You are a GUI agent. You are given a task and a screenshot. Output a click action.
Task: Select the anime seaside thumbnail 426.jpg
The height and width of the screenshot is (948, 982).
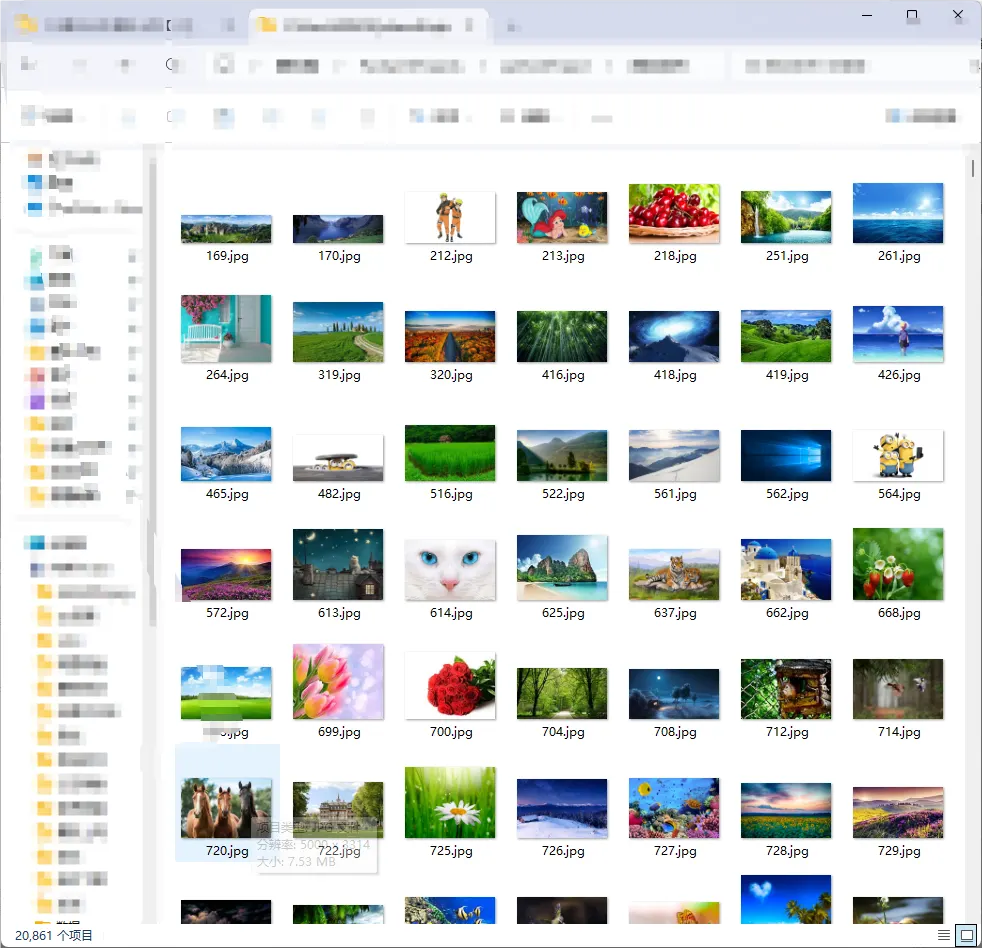tap(897, 334)
